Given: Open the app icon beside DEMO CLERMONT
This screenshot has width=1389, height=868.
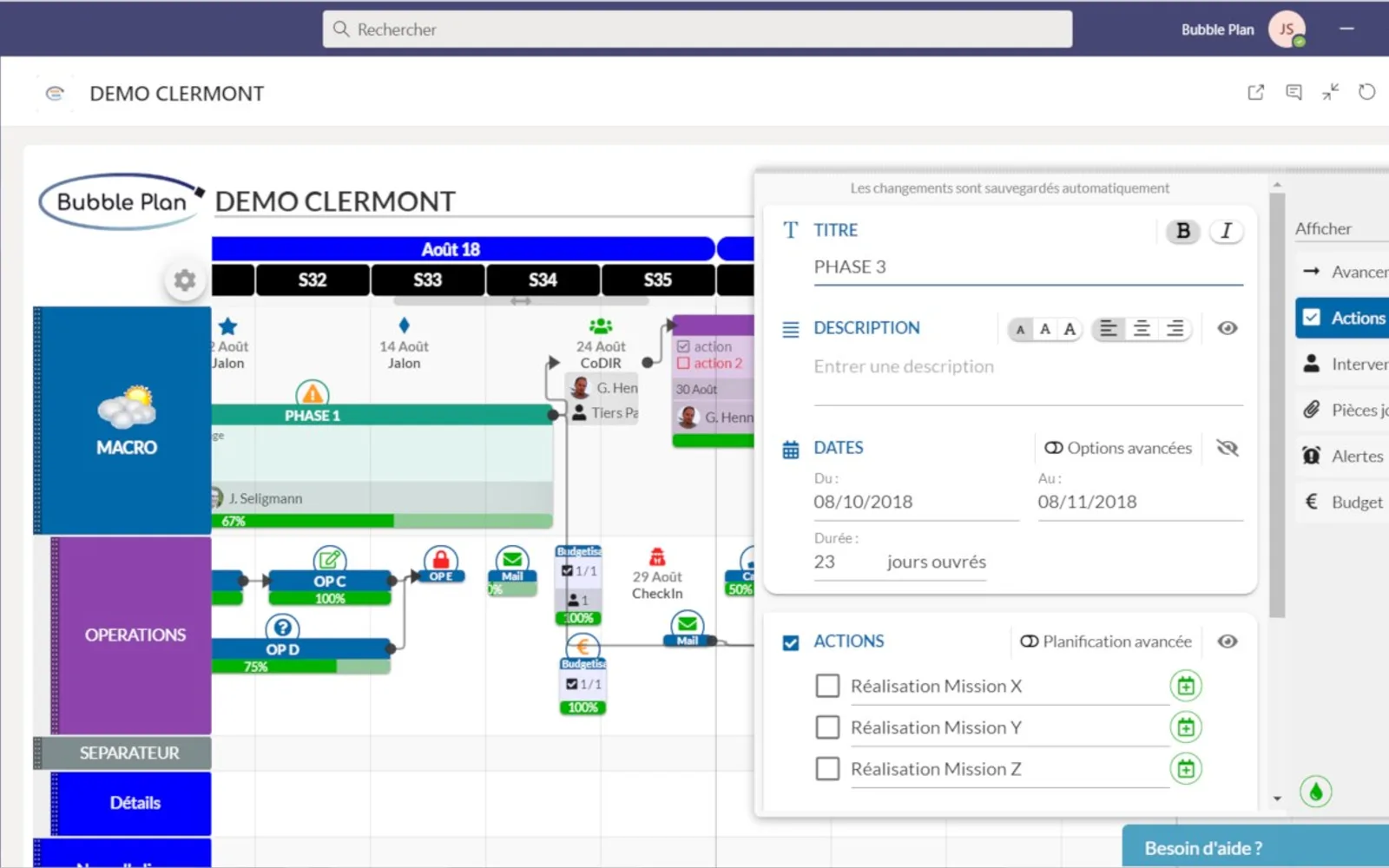Looking at the screenshot, I should tap(55, 93).
